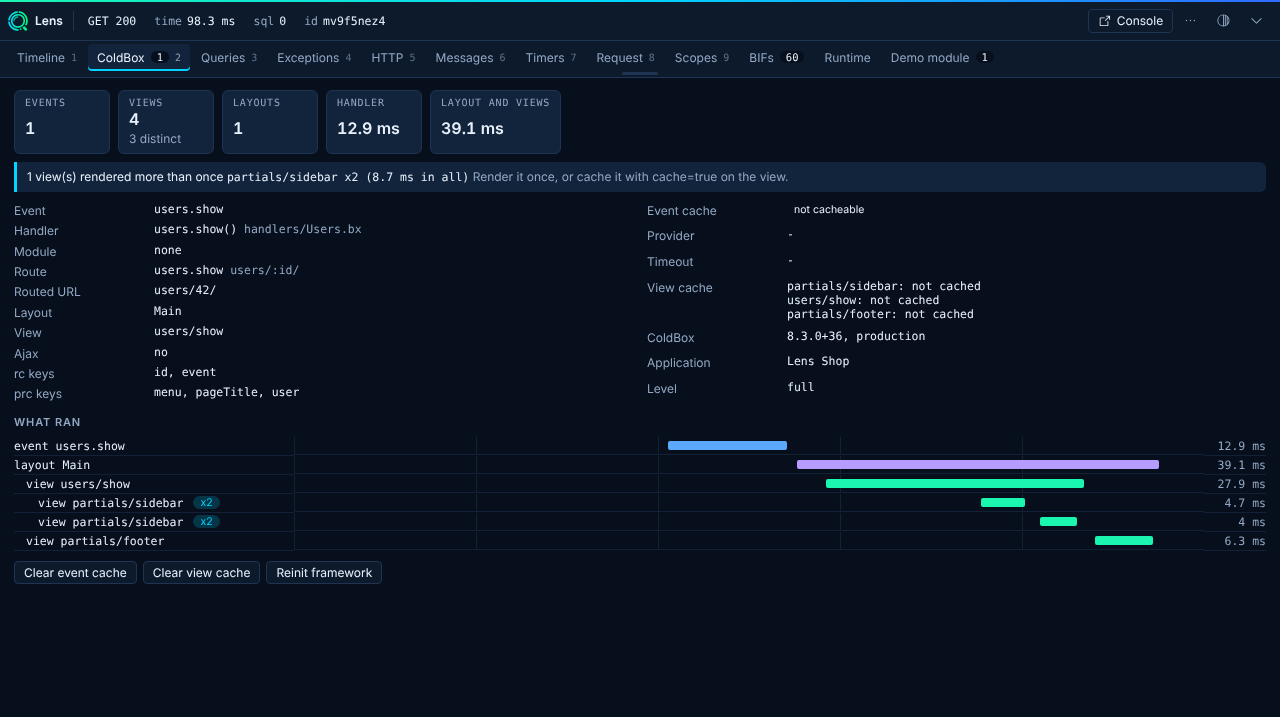Viewport: 1280px width, 717px height.
Task: Click the Handler 12.9 ms card
Action: (x=374, y=122)
